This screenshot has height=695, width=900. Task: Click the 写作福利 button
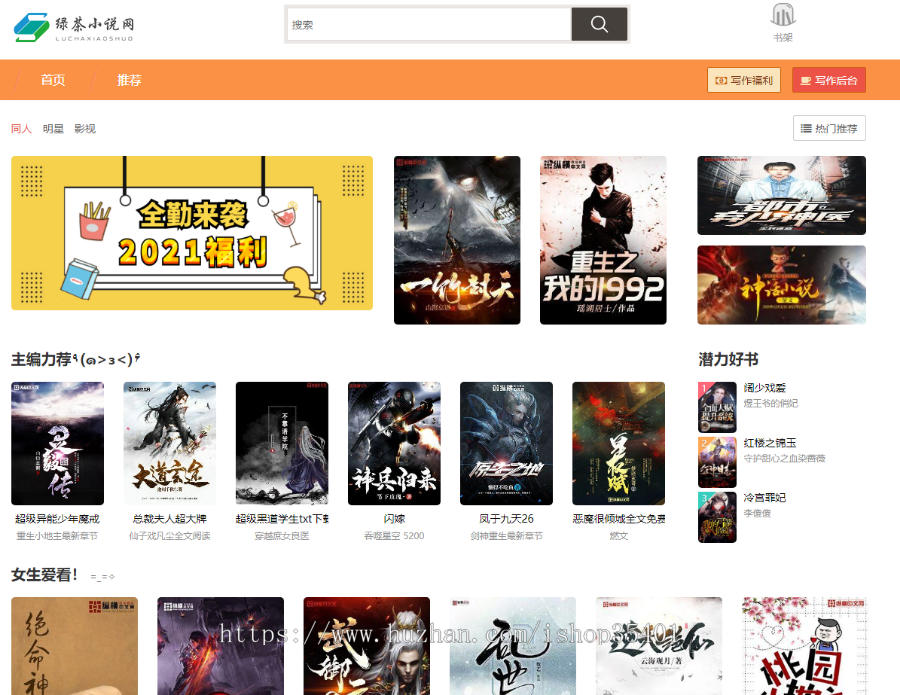coord(744,80)
